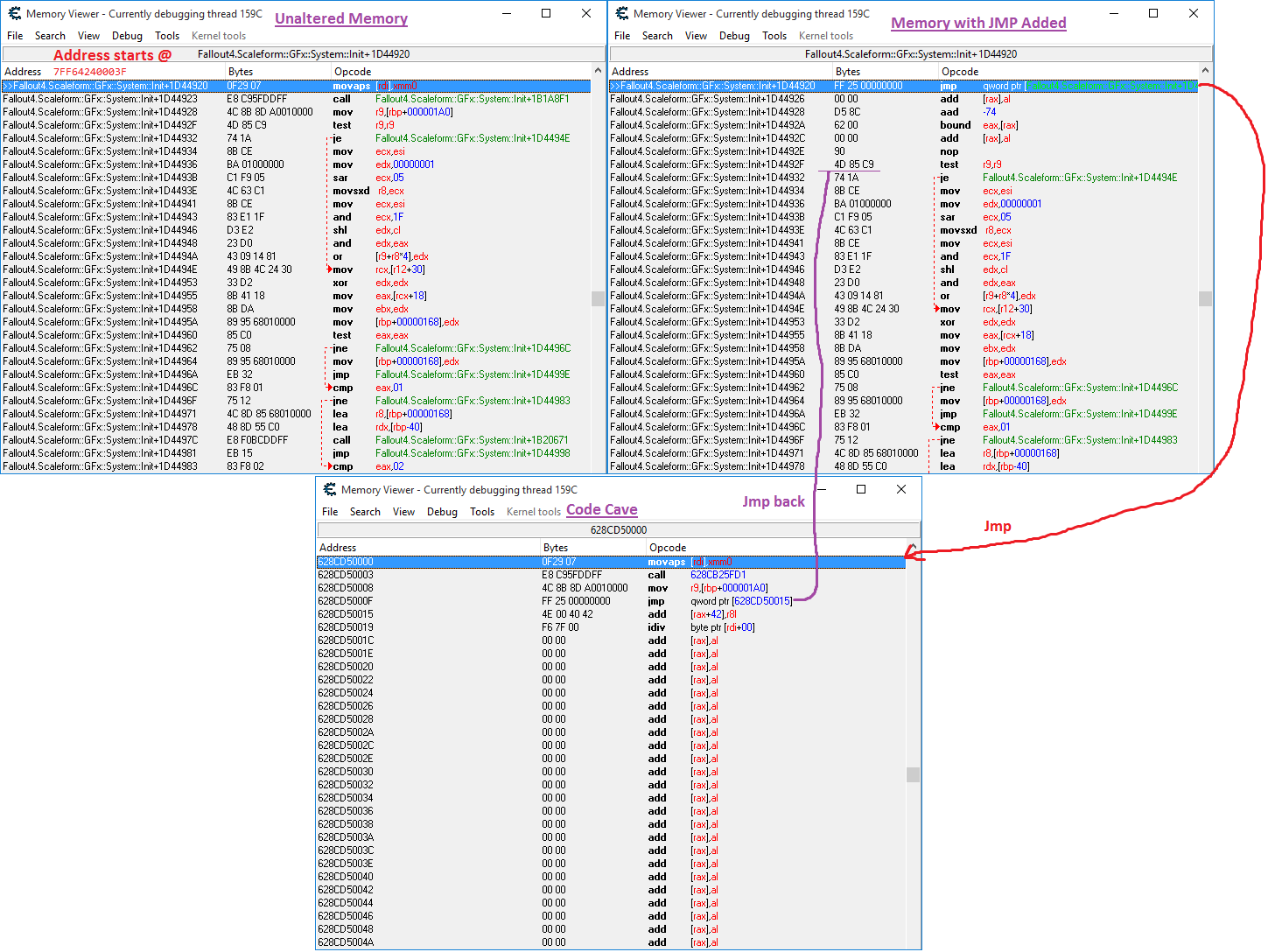The image size is (1282, 952).
Task: Open the Tools menu in Unaltered Memory window
Action: (167, 36)
